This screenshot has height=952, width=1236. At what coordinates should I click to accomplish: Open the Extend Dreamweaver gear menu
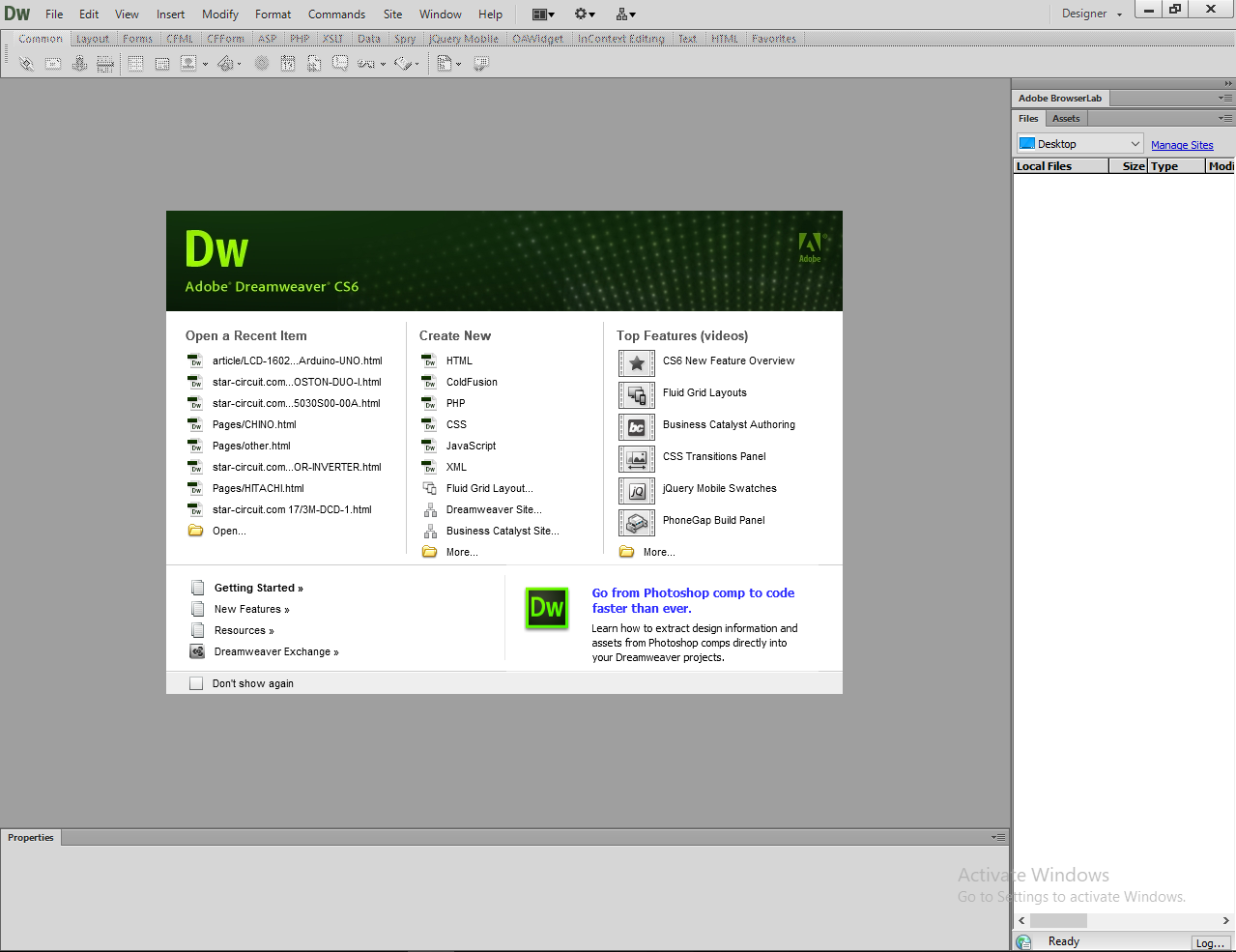[x=586, y=14]
